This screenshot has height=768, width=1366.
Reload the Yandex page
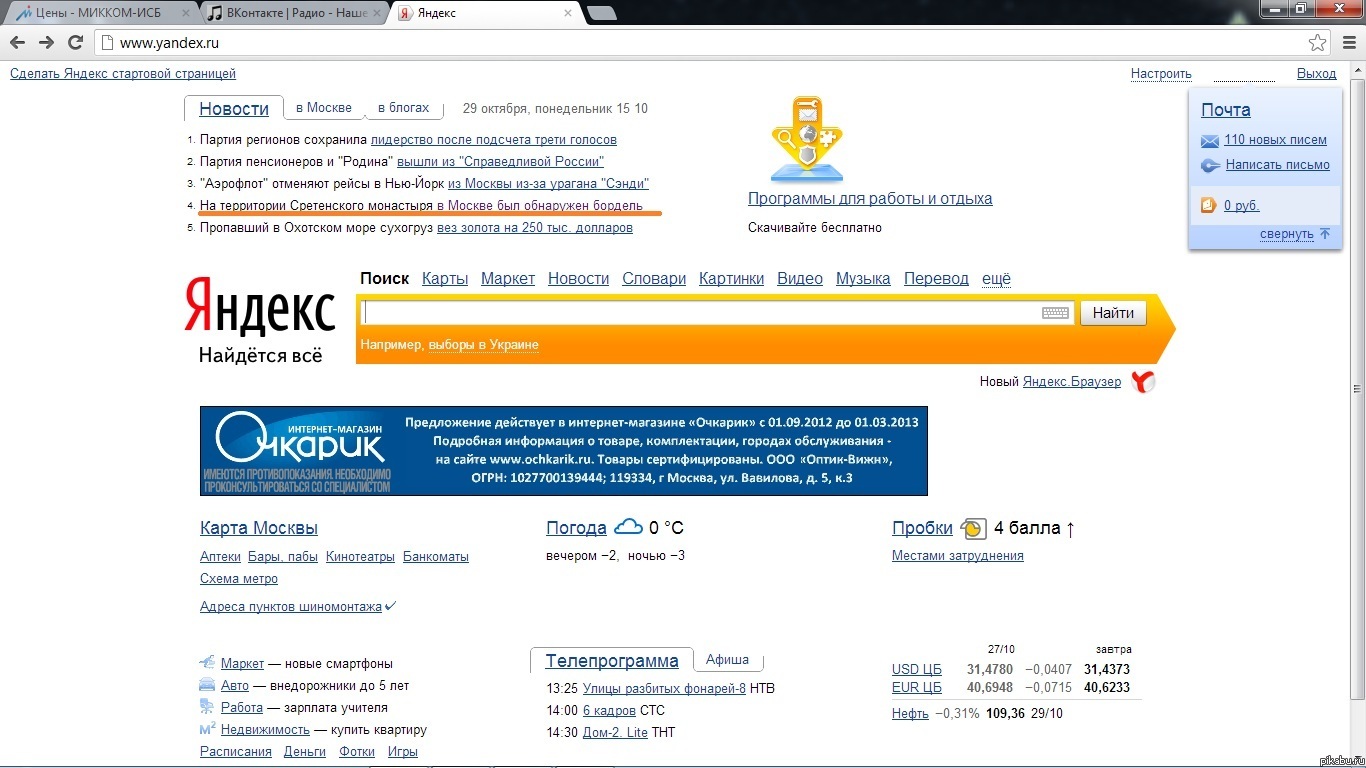pos(75,42)
